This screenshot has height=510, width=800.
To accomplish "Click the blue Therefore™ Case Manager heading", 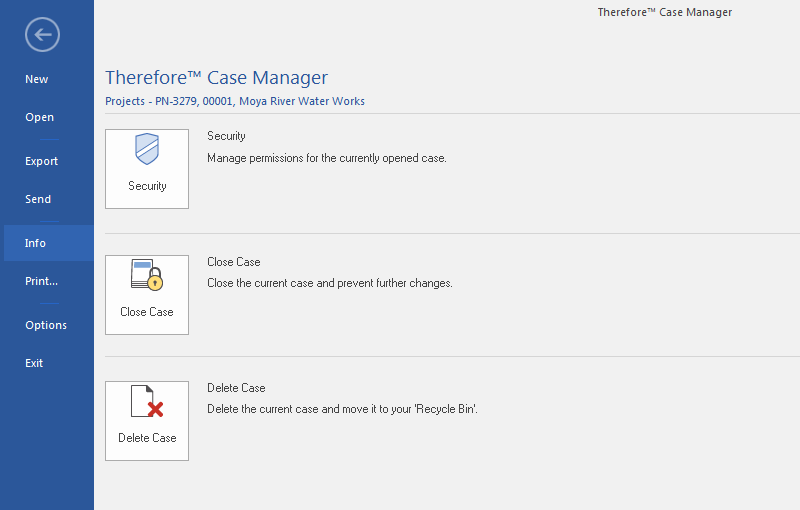I will [216, 78].
